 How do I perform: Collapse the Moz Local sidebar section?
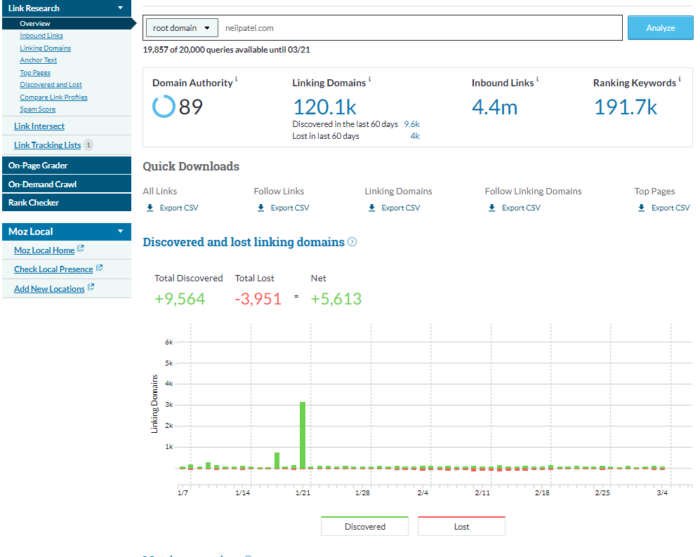pyautogui.click(x=121, y=231)
